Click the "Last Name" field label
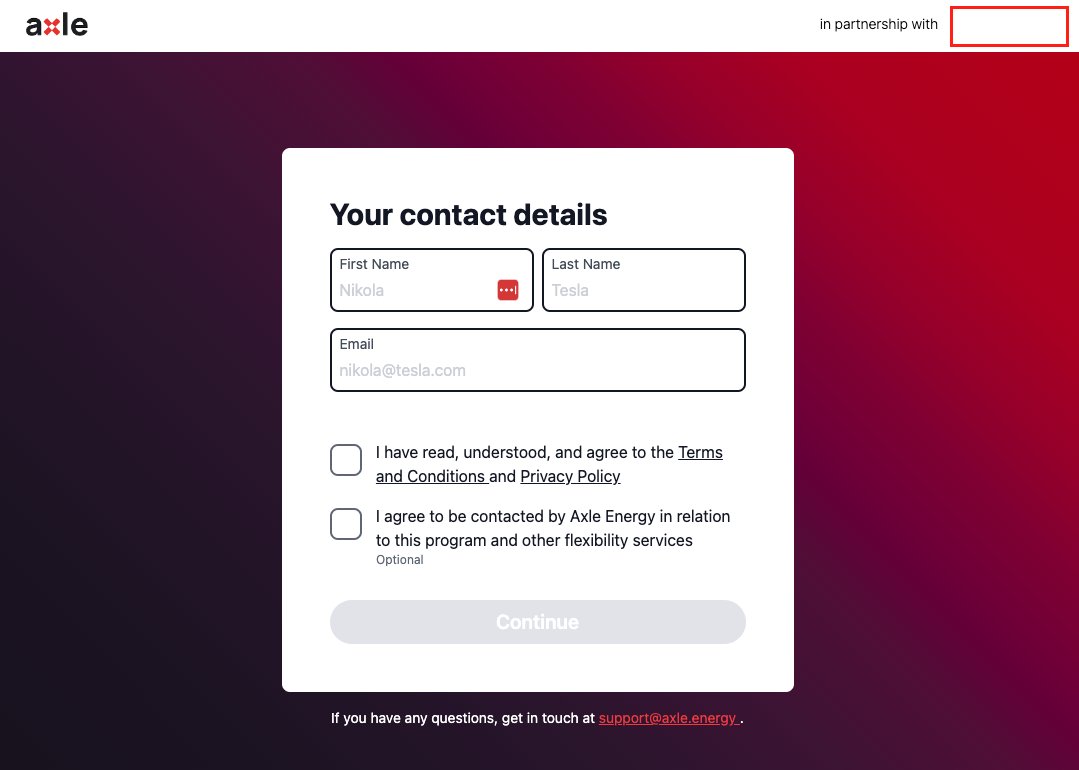Image resolution: width=1079 pixels, height=770 pixels. point(586,264)
